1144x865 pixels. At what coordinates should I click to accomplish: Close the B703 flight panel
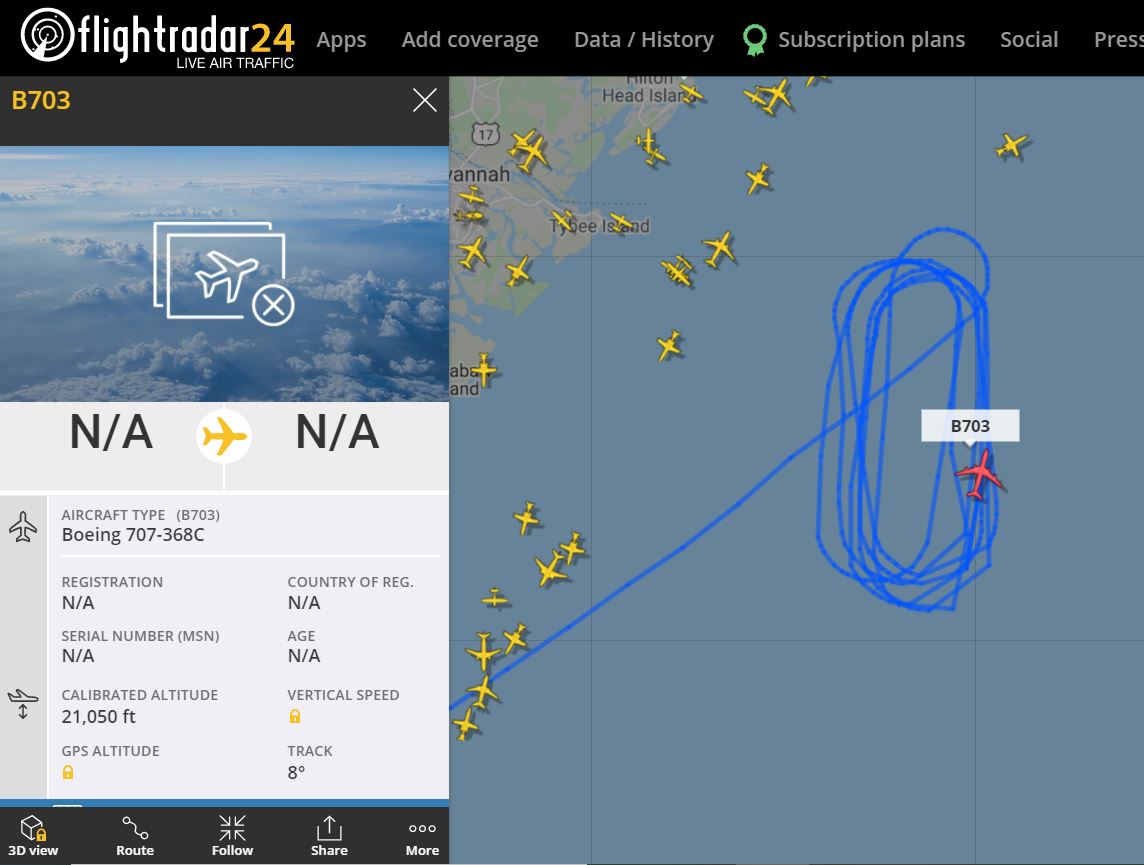[x=425, y=100]
